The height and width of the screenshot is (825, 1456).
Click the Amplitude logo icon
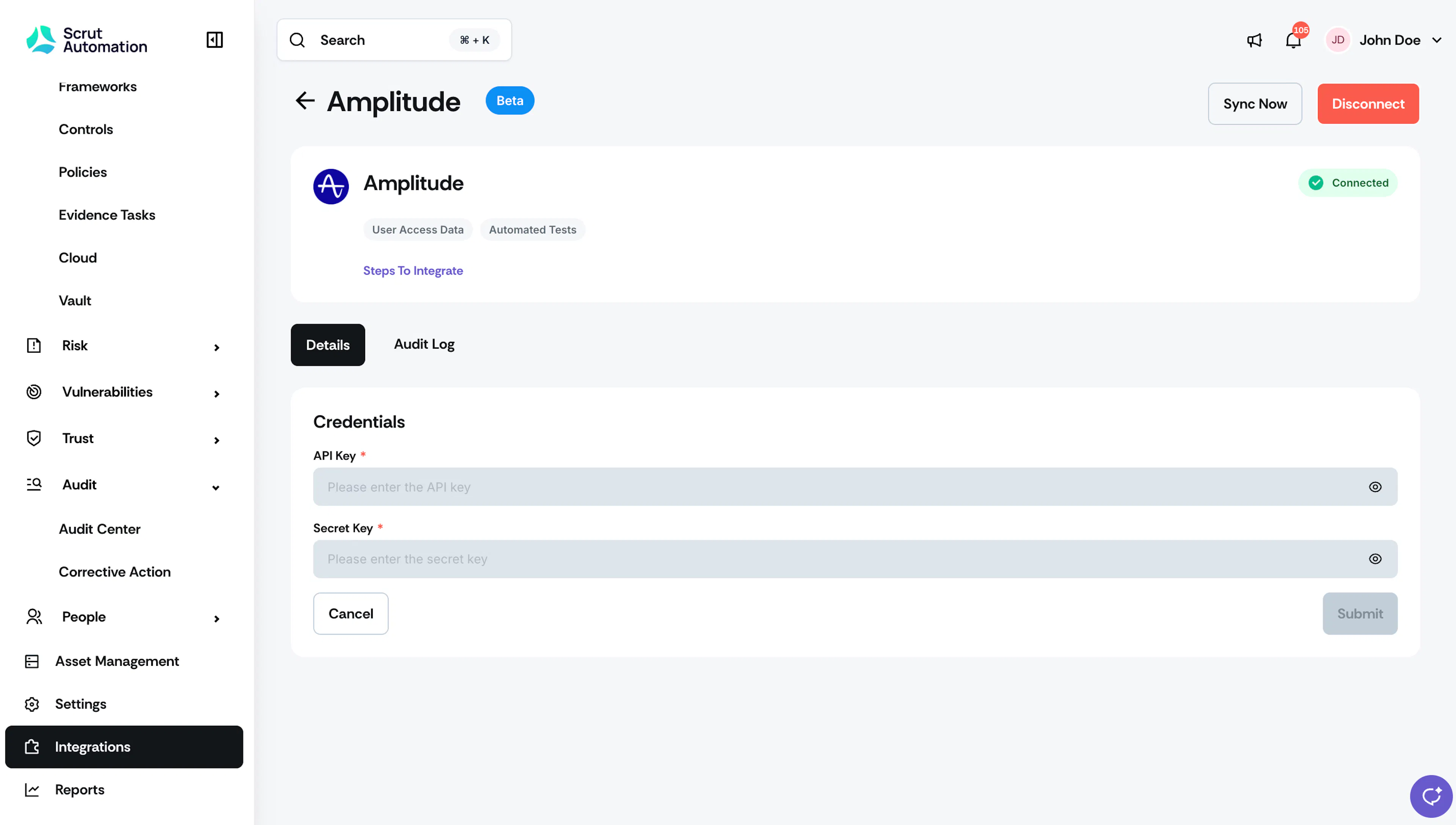331,186
